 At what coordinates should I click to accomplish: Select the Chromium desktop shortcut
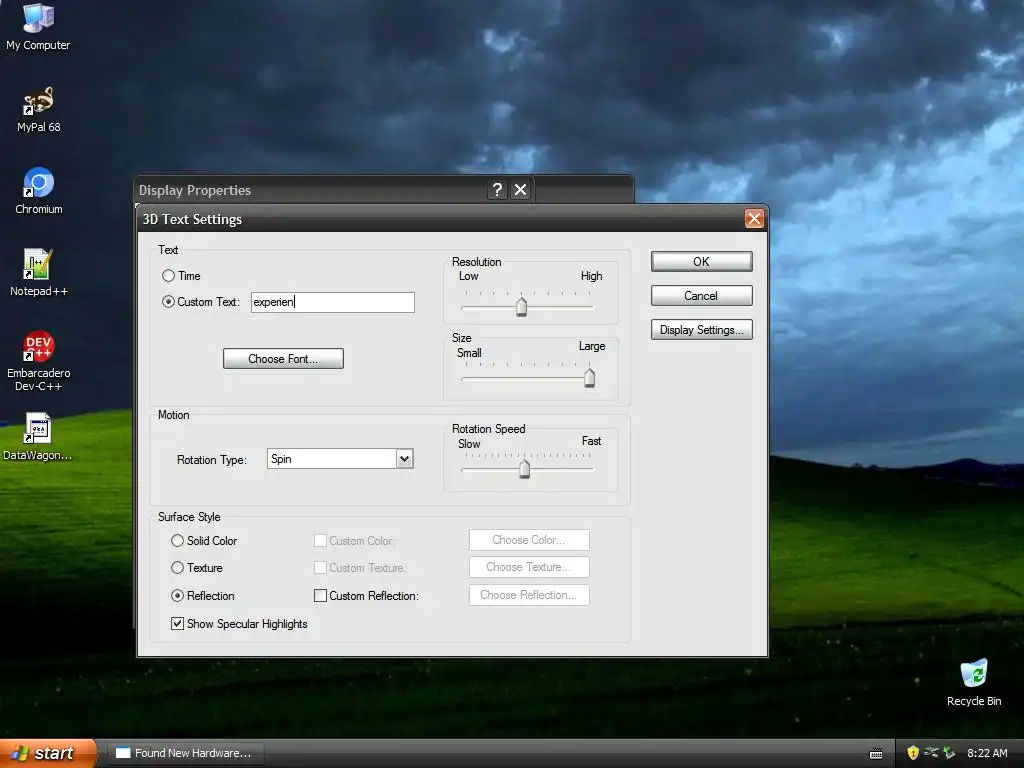pos(39,191)
